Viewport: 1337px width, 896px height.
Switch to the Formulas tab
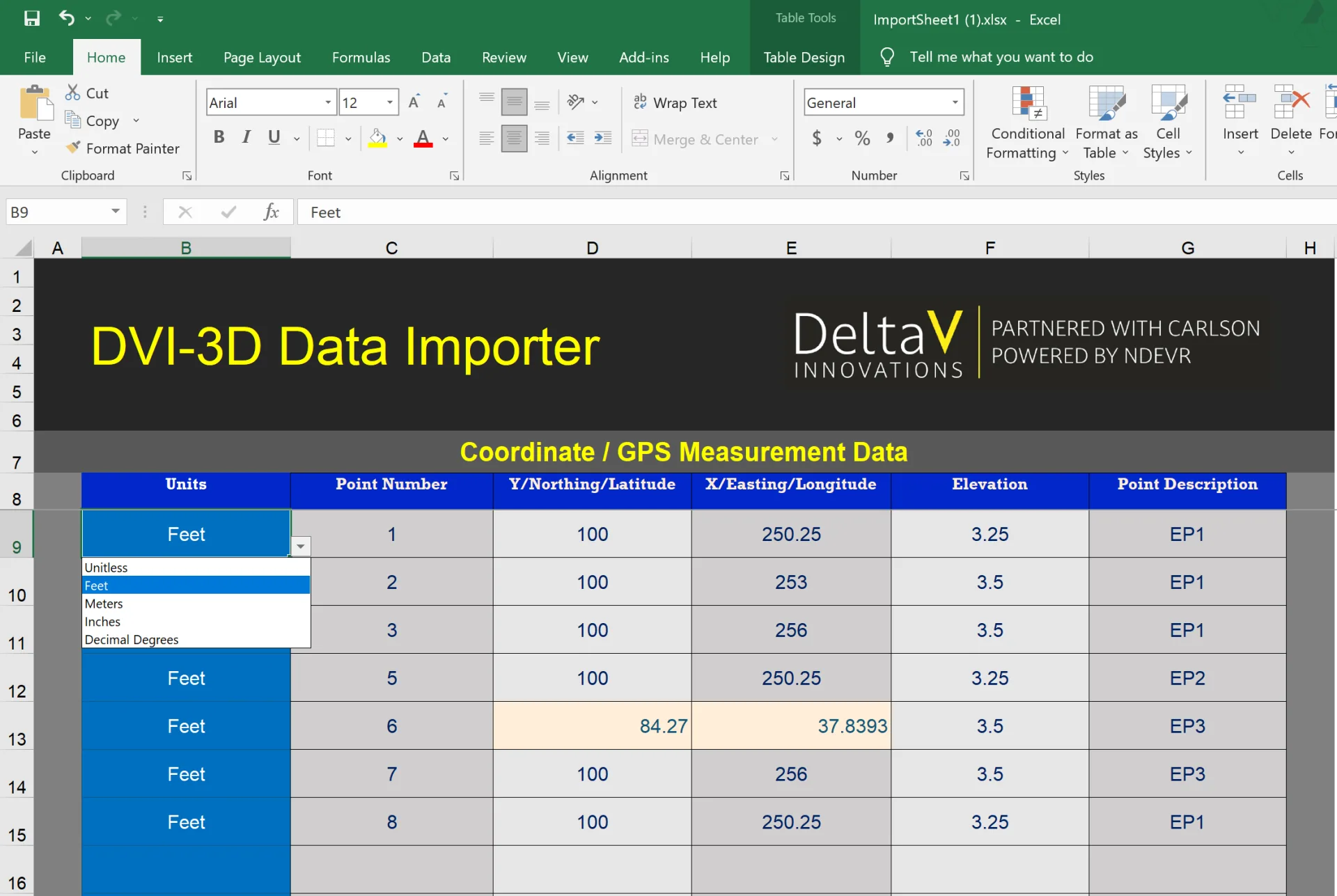click(361, 57)
